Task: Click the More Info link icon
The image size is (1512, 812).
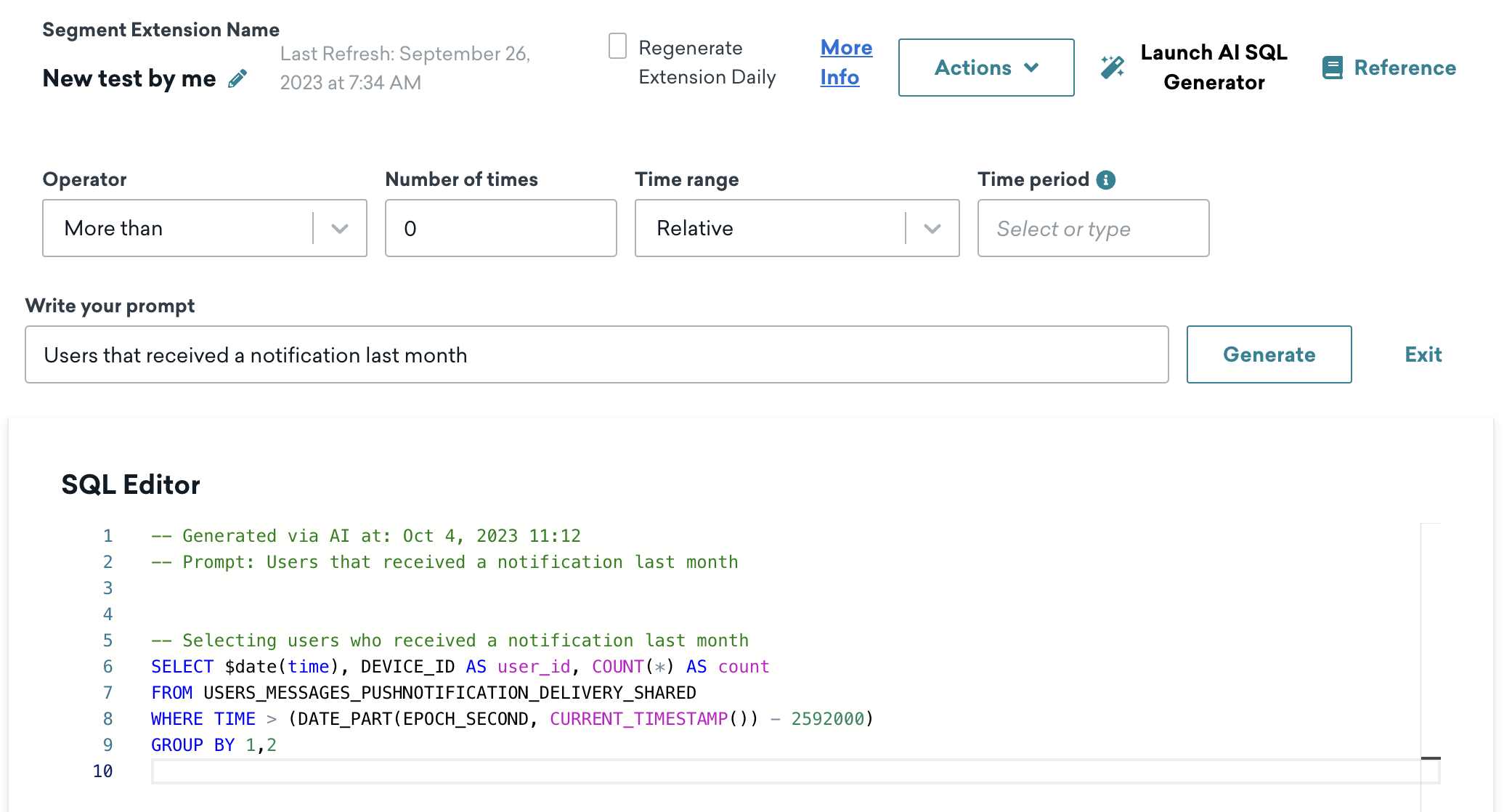Action: click(845, 61)
